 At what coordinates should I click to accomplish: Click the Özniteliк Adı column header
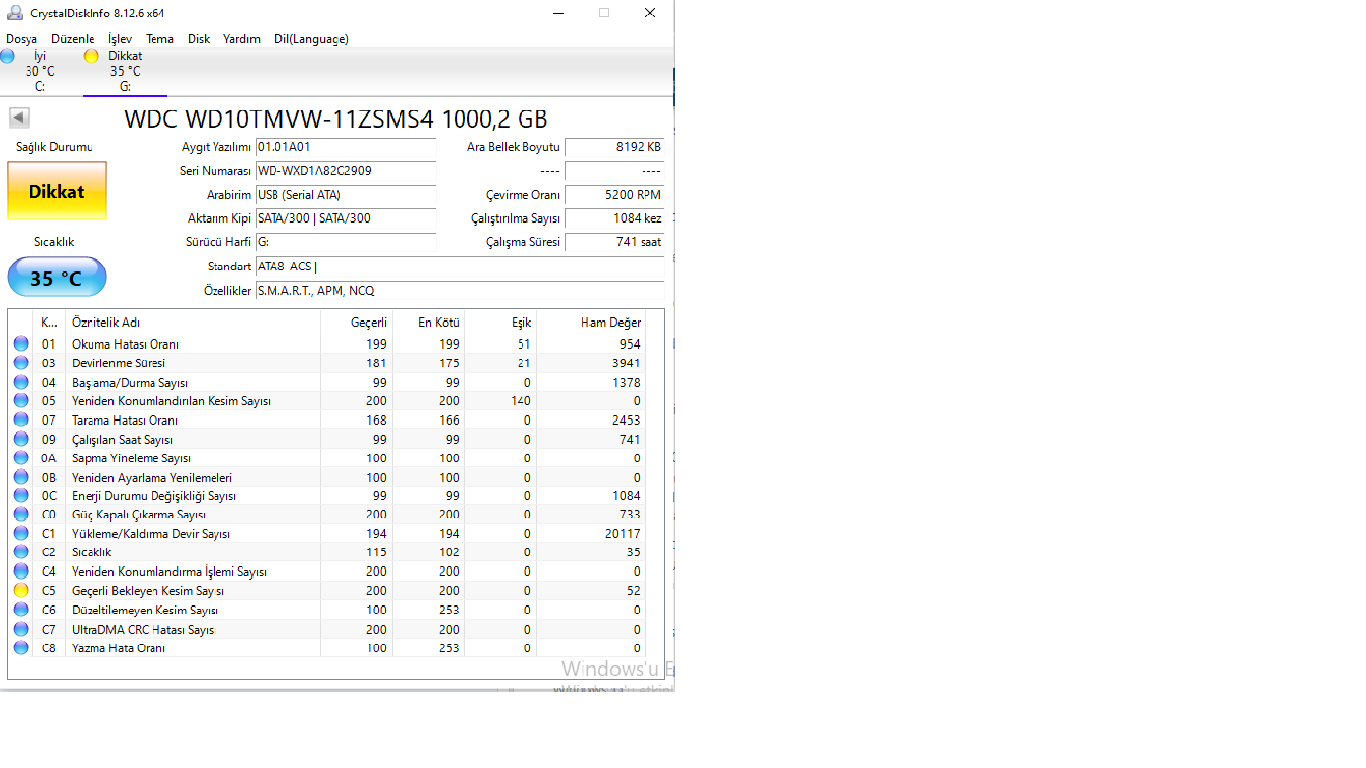coord(193,323)
